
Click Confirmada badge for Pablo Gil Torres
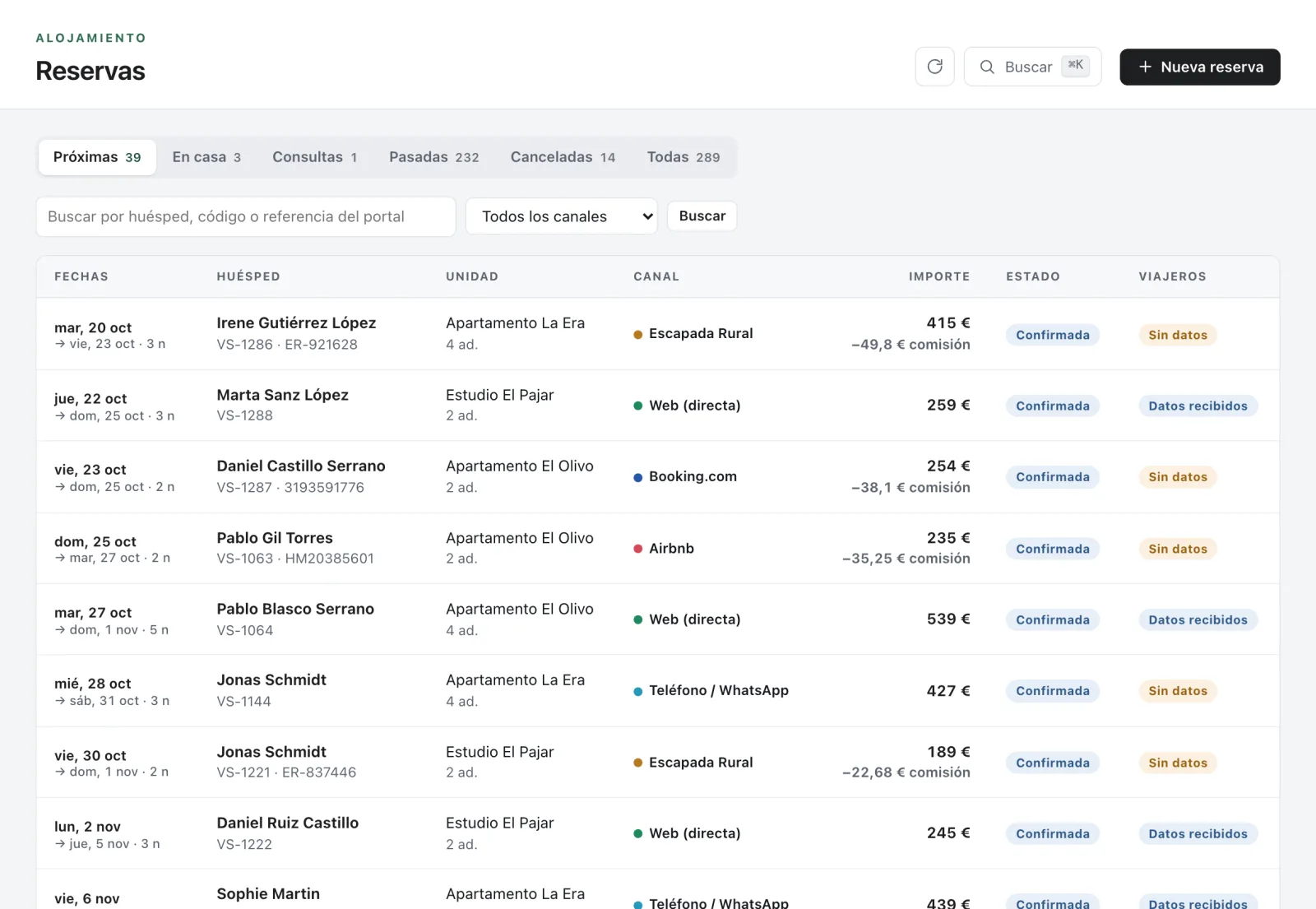1053,549
